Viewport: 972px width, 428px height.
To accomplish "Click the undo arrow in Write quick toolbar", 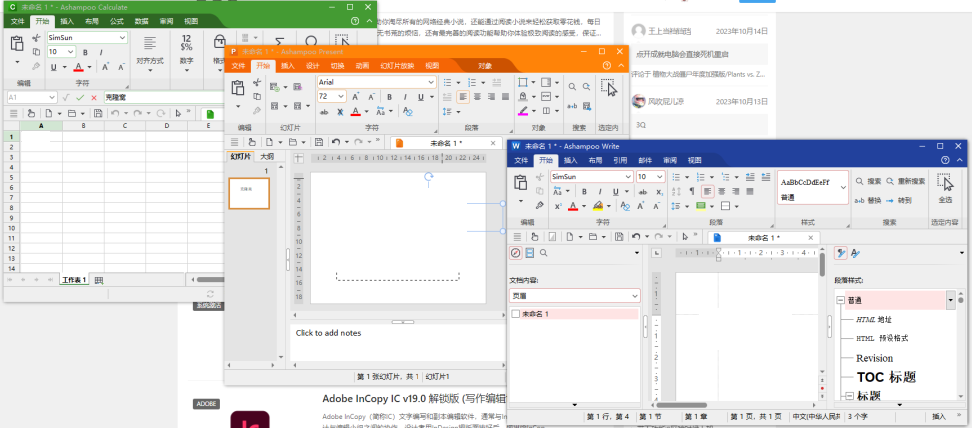I will [x=635, y=236].
